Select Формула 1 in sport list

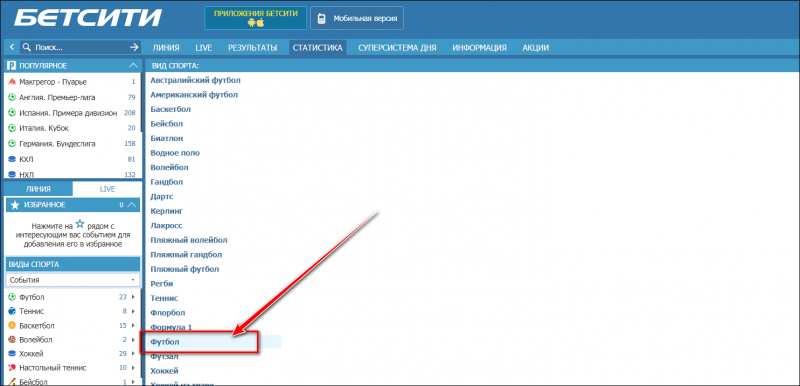click(171, 327)
